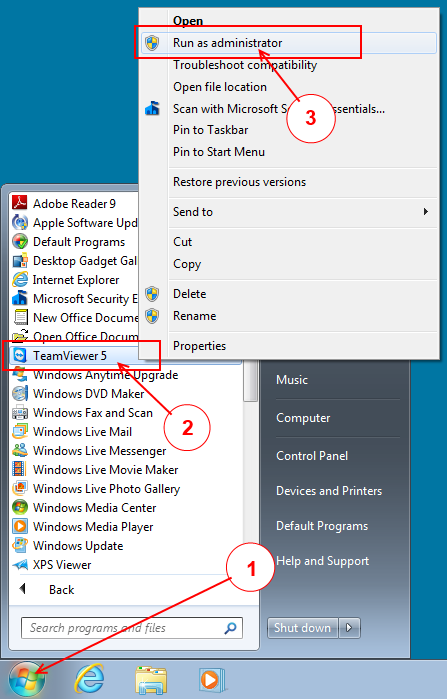
Task: Click the Microsoft Security Essentials list icon
Action: click(x=20, y=298)
